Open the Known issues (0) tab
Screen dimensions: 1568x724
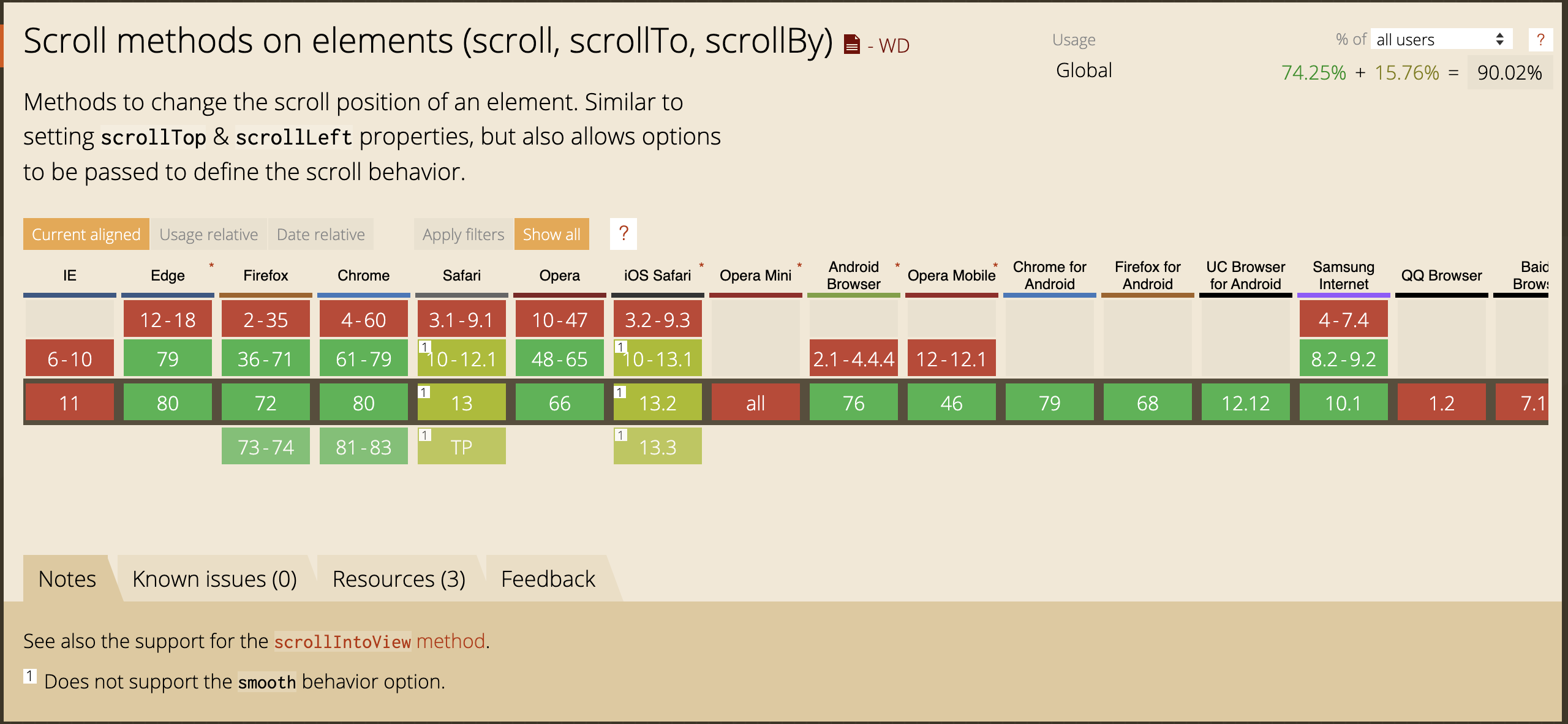coord(214,579)
